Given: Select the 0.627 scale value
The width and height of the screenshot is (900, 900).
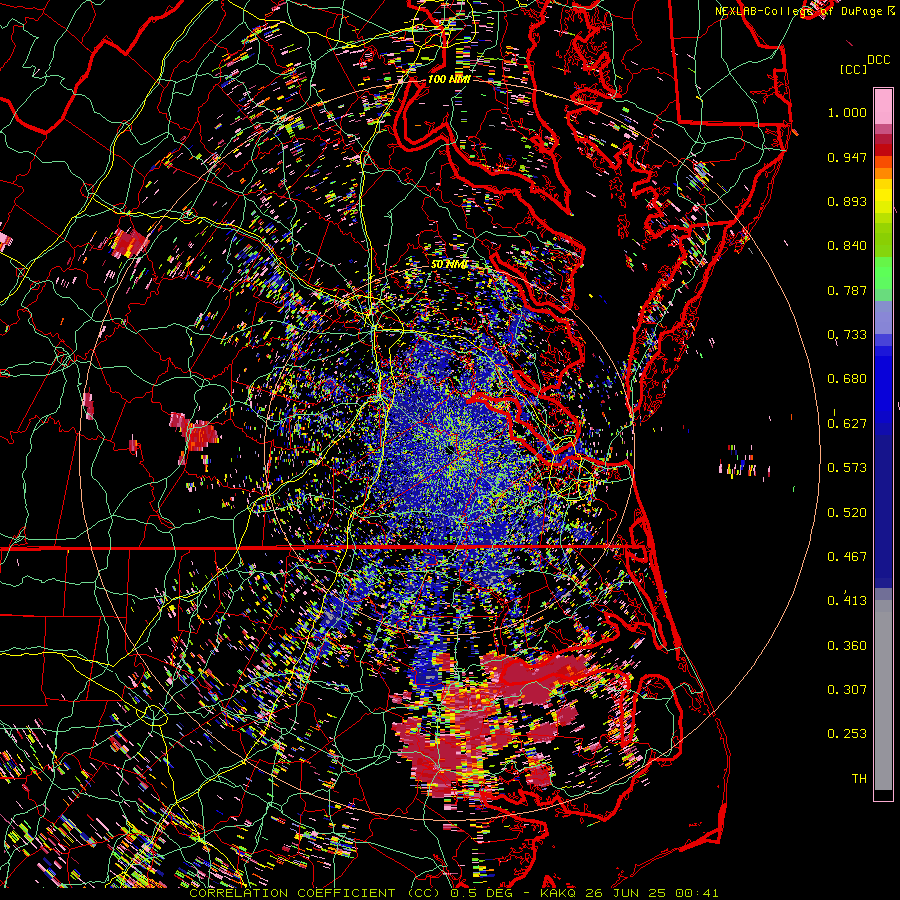Looking at the screenshot, I should click(847, 424).
